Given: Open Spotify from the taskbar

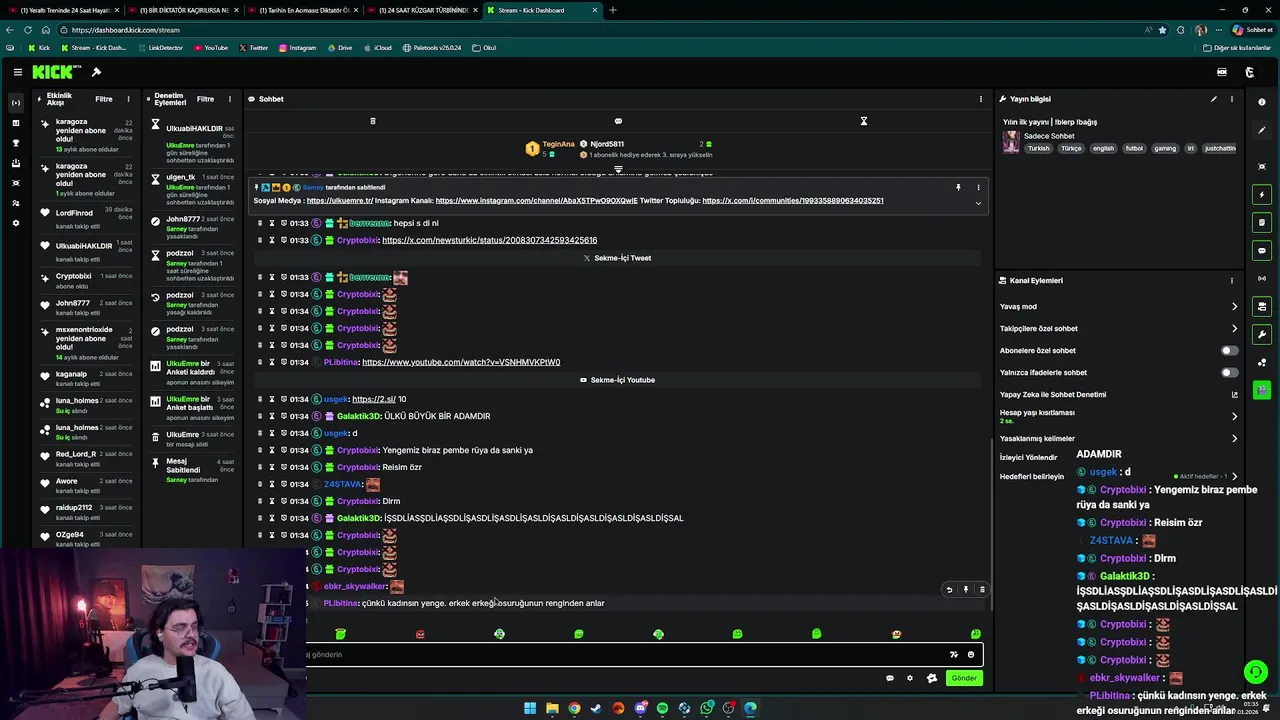Looking at the screenshot, I should 662,708.
